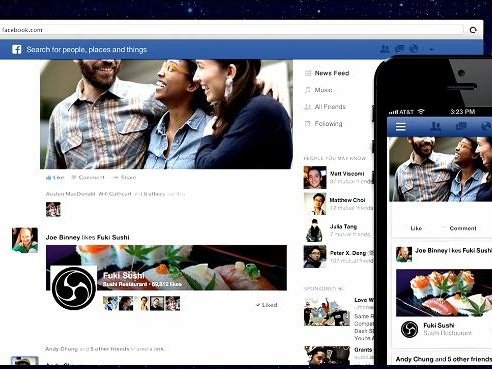
Task: Click the browser address bar showing facebook.com
Action: [x=231, y=30]
